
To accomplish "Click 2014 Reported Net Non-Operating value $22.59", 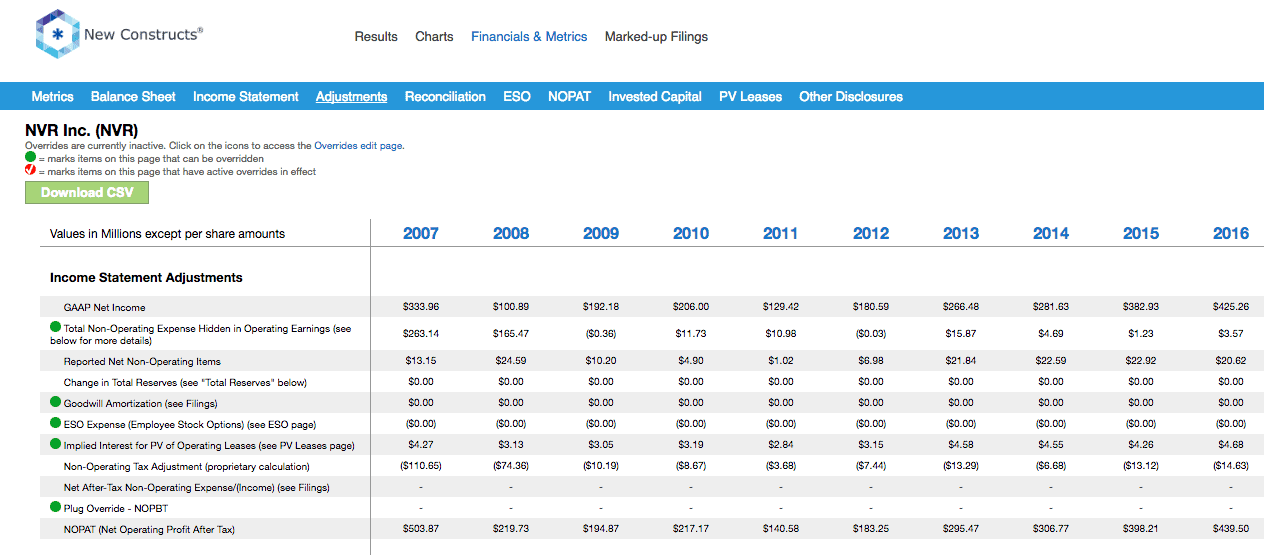I will click(x=1051, y=361).
